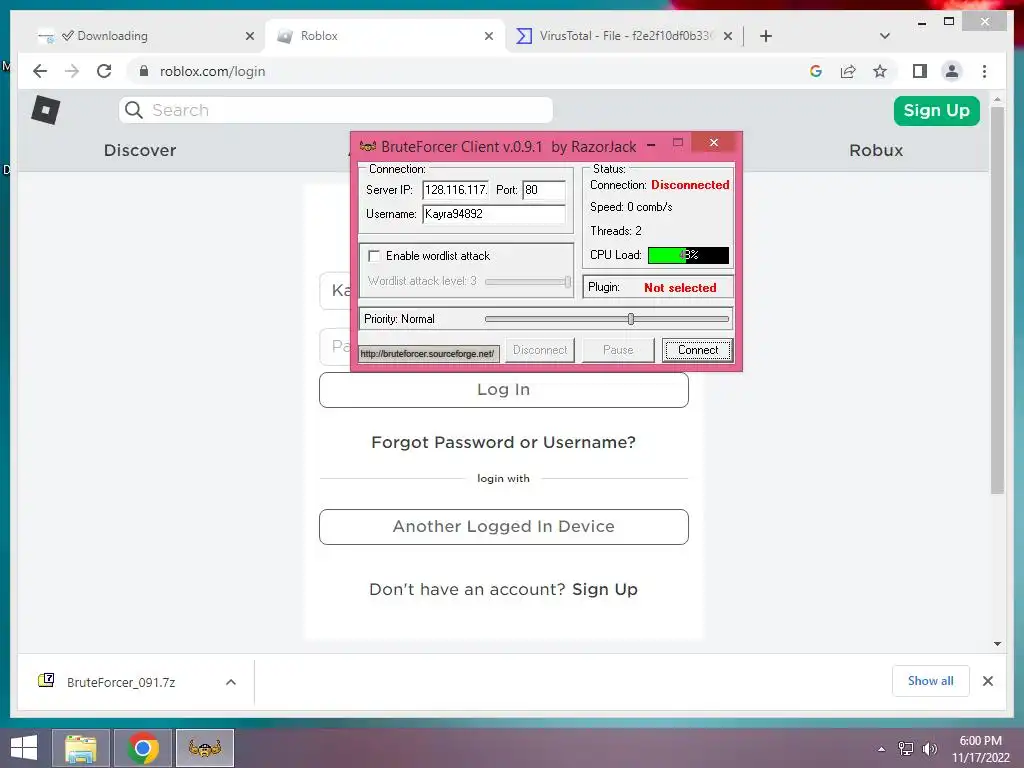Toggle Enable wordlist attack checkbox
The height and width of the screenshot is (768, 1024).
tap(374, 256)
